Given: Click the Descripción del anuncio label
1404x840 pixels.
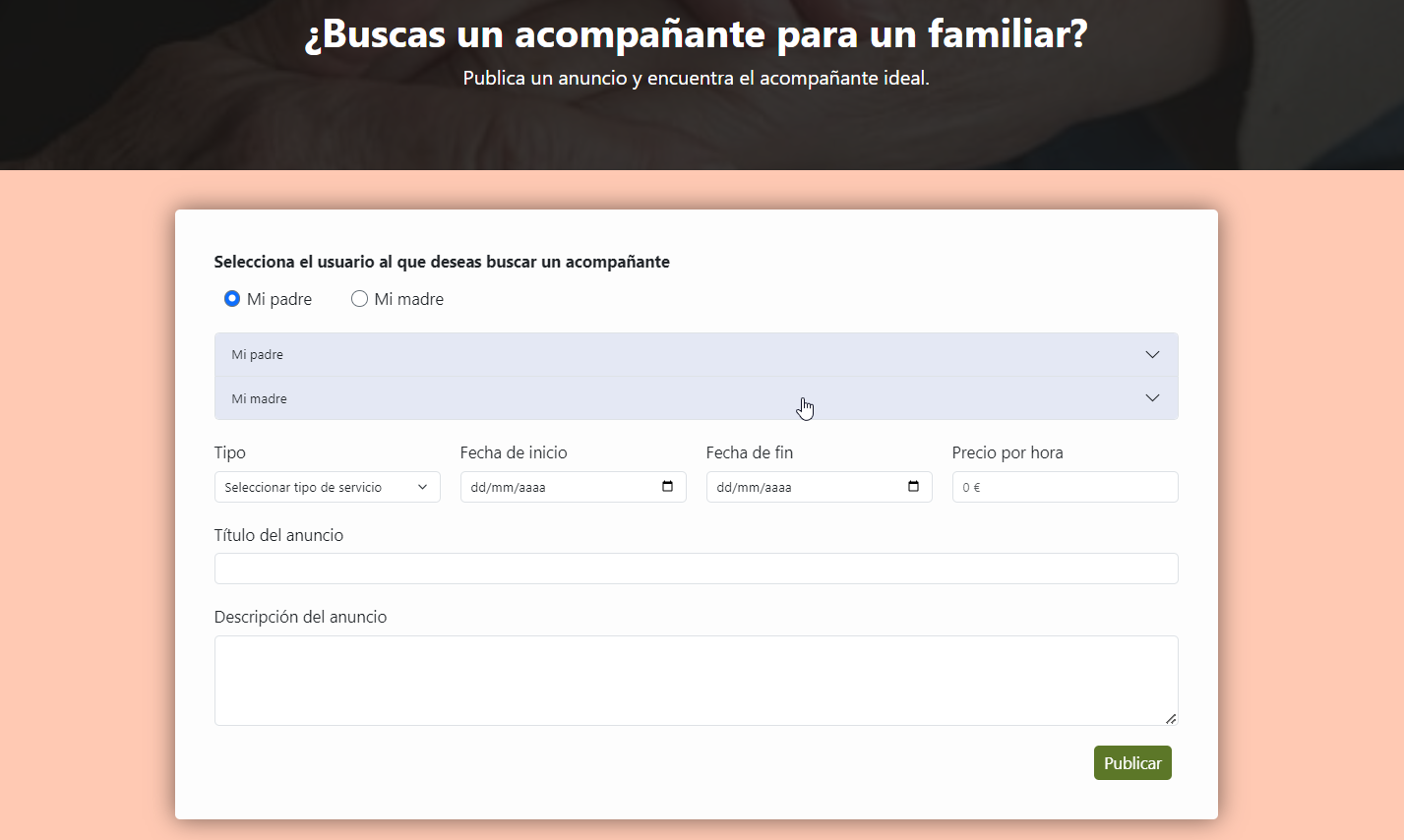Looking at the screenshot, I should (300, 617).
